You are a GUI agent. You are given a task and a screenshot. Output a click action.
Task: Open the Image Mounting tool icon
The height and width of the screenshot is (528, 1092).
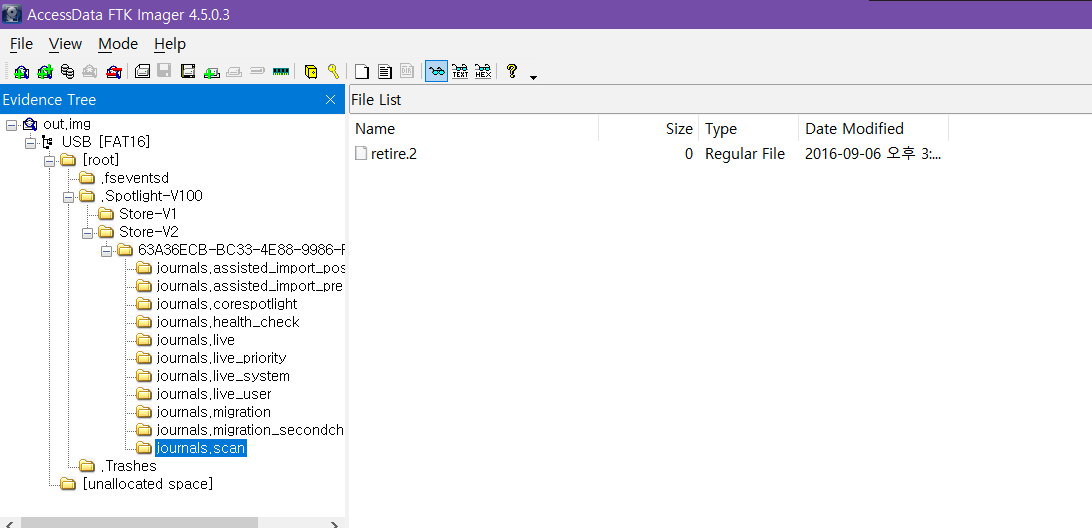pos(68,71)
